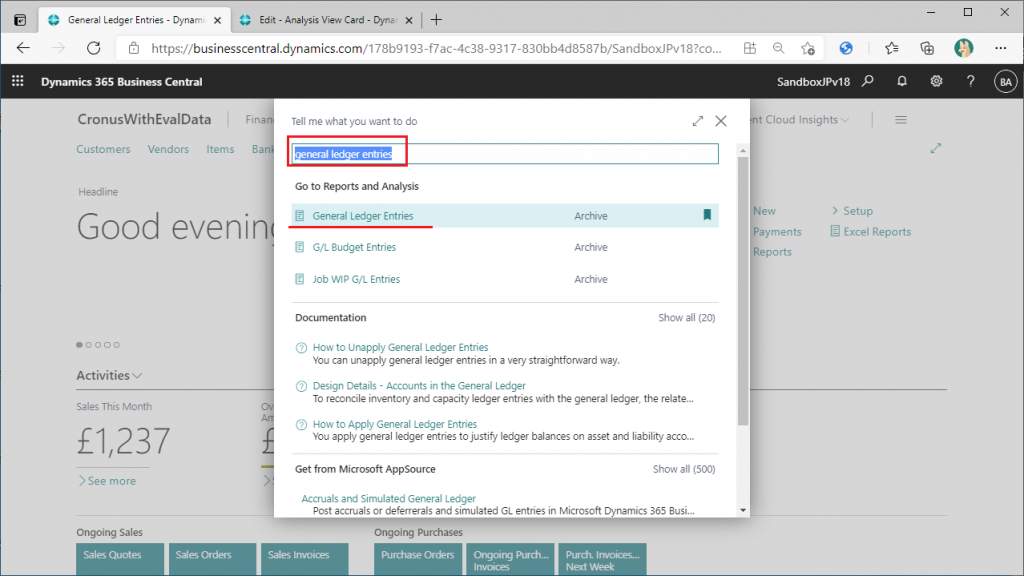Open Items in the navigation menu
Screen dimensions: 1024x576
(220, 149)
